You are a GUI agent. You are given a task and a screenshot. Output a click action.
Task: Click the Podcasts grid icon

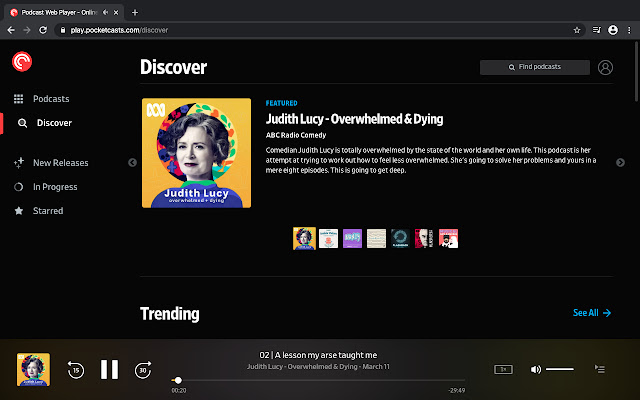coord(18,99)
